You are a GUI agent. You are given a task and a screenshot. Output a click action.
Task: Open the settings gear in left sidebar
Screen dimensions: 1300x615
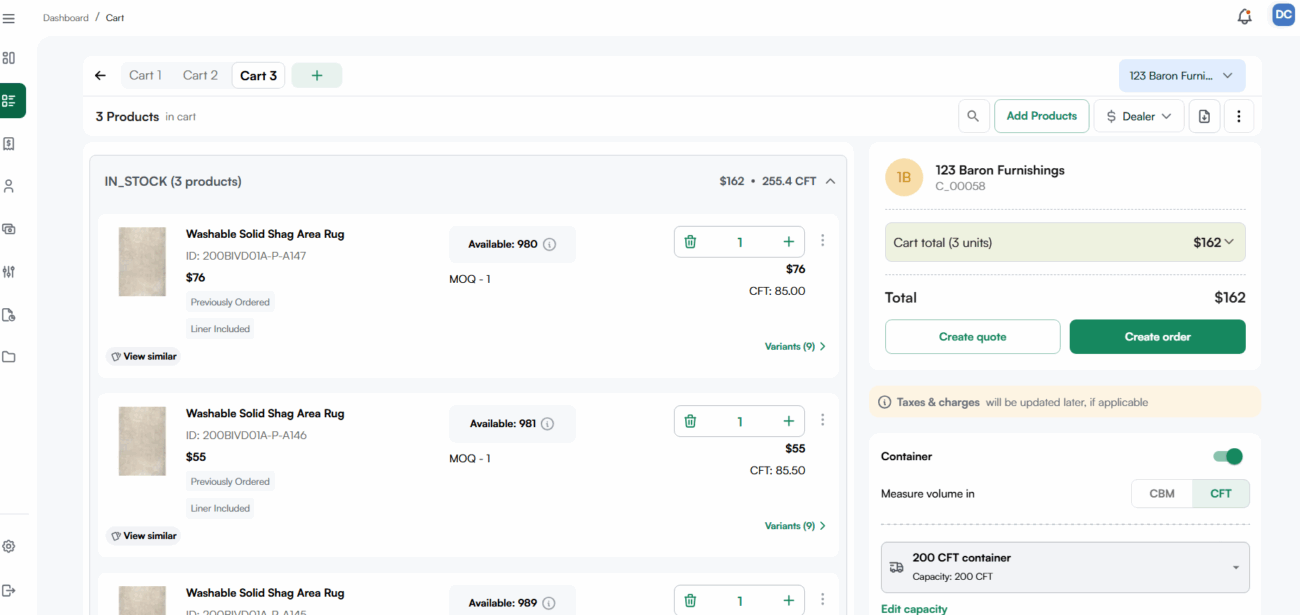click(9, 546)
